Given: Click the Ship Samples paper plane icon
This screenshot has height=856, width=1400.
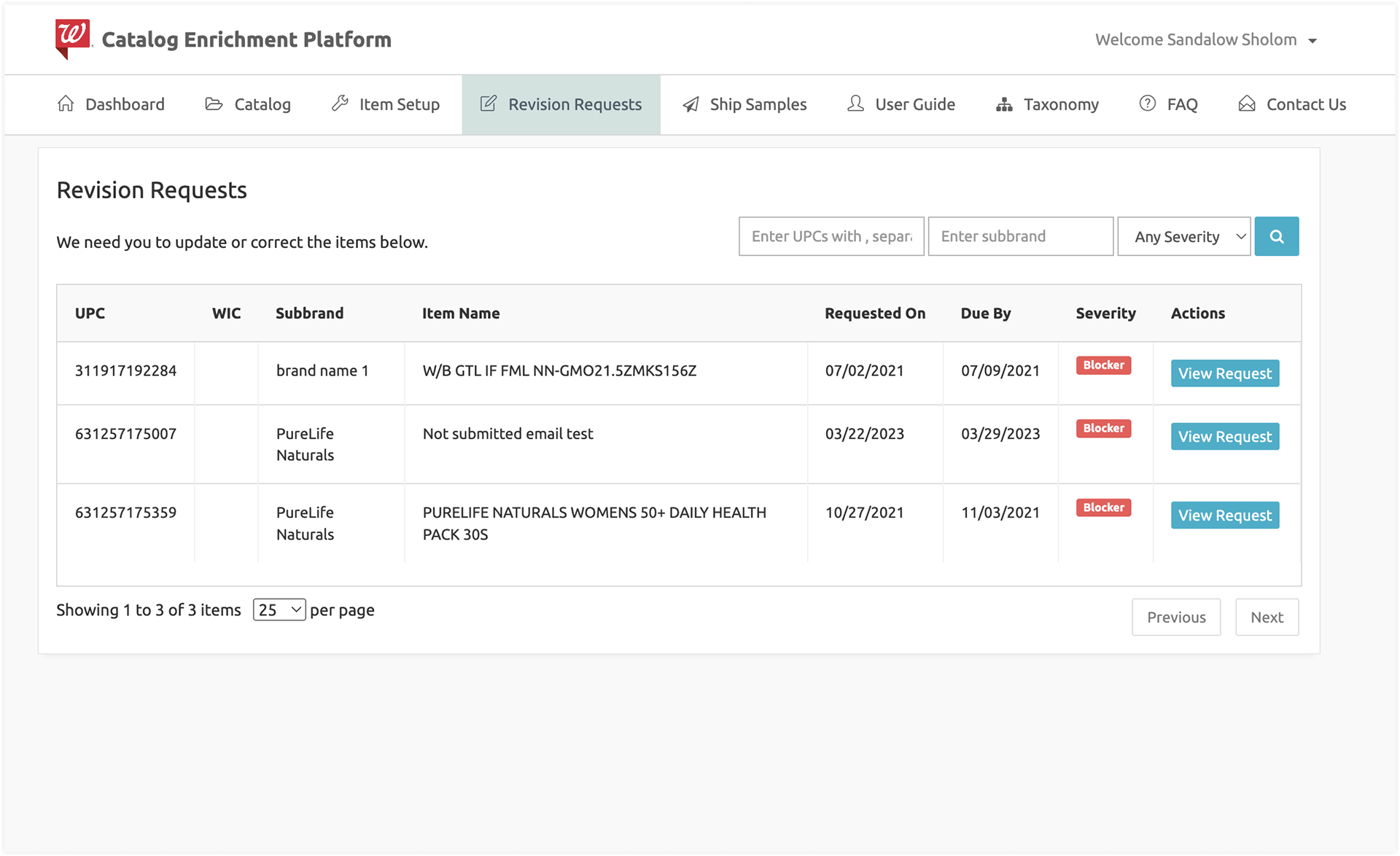Looking at the screenshot, I should (691, 104).
